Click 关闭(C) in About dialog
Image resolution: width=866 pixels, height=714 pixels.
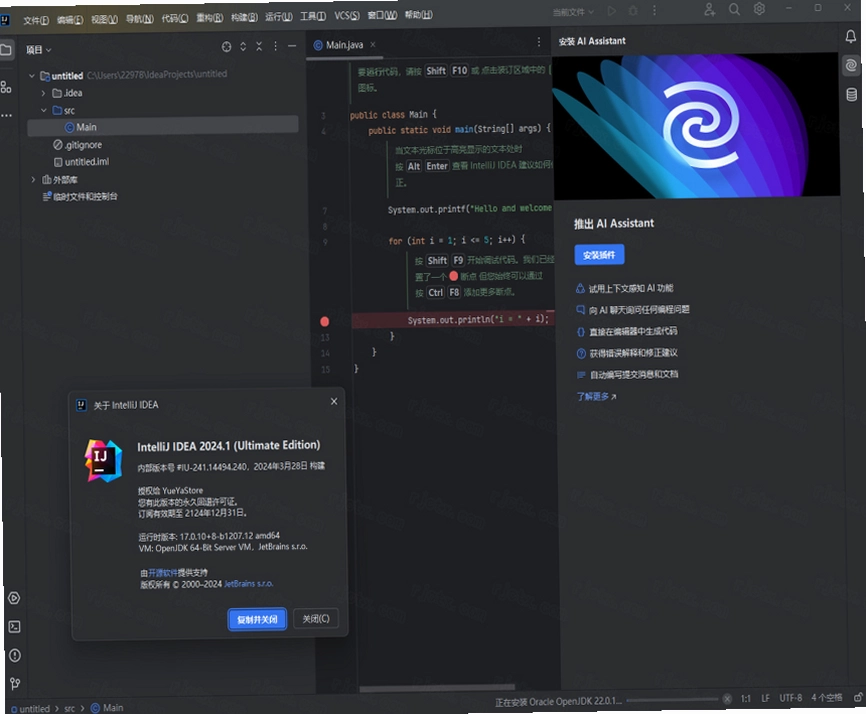(316, 618)
